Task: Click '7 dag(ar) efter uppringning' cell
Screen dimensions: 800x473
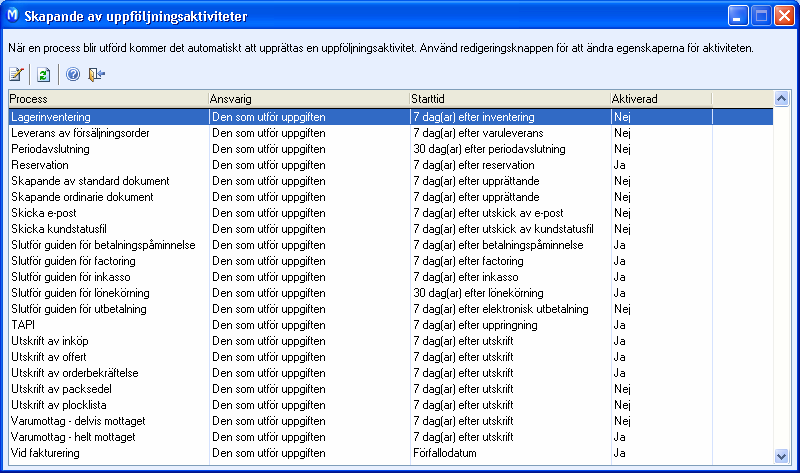Action: click(x=476, y=325)
